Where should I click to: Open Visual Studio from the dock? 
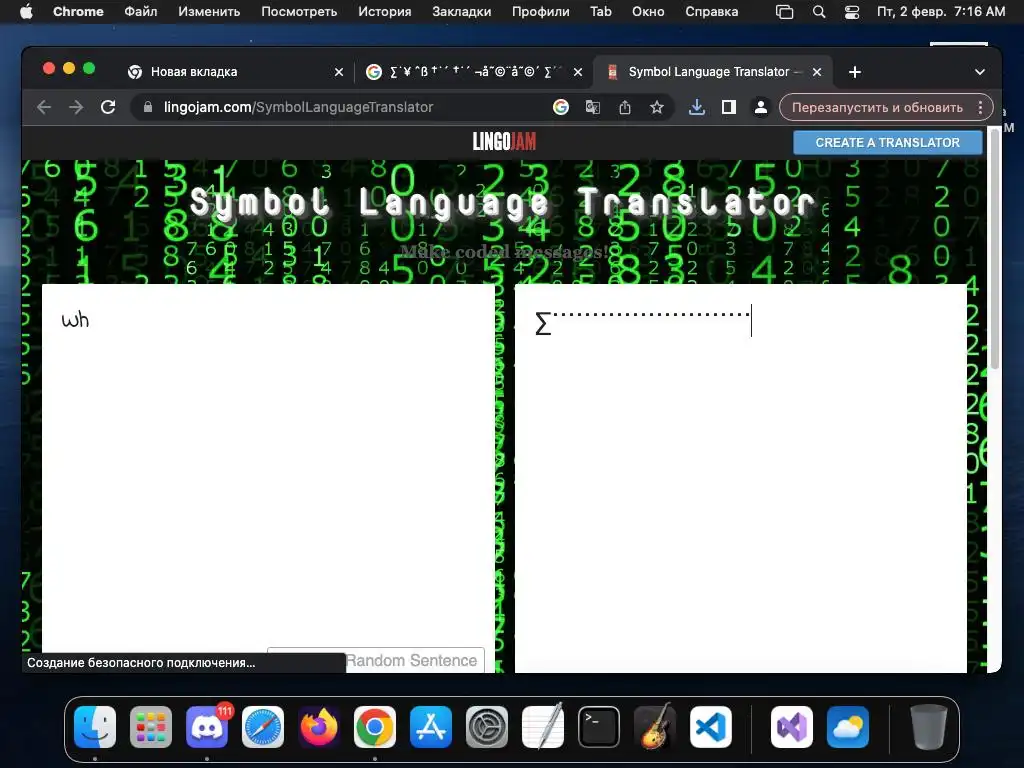point(792,727)
